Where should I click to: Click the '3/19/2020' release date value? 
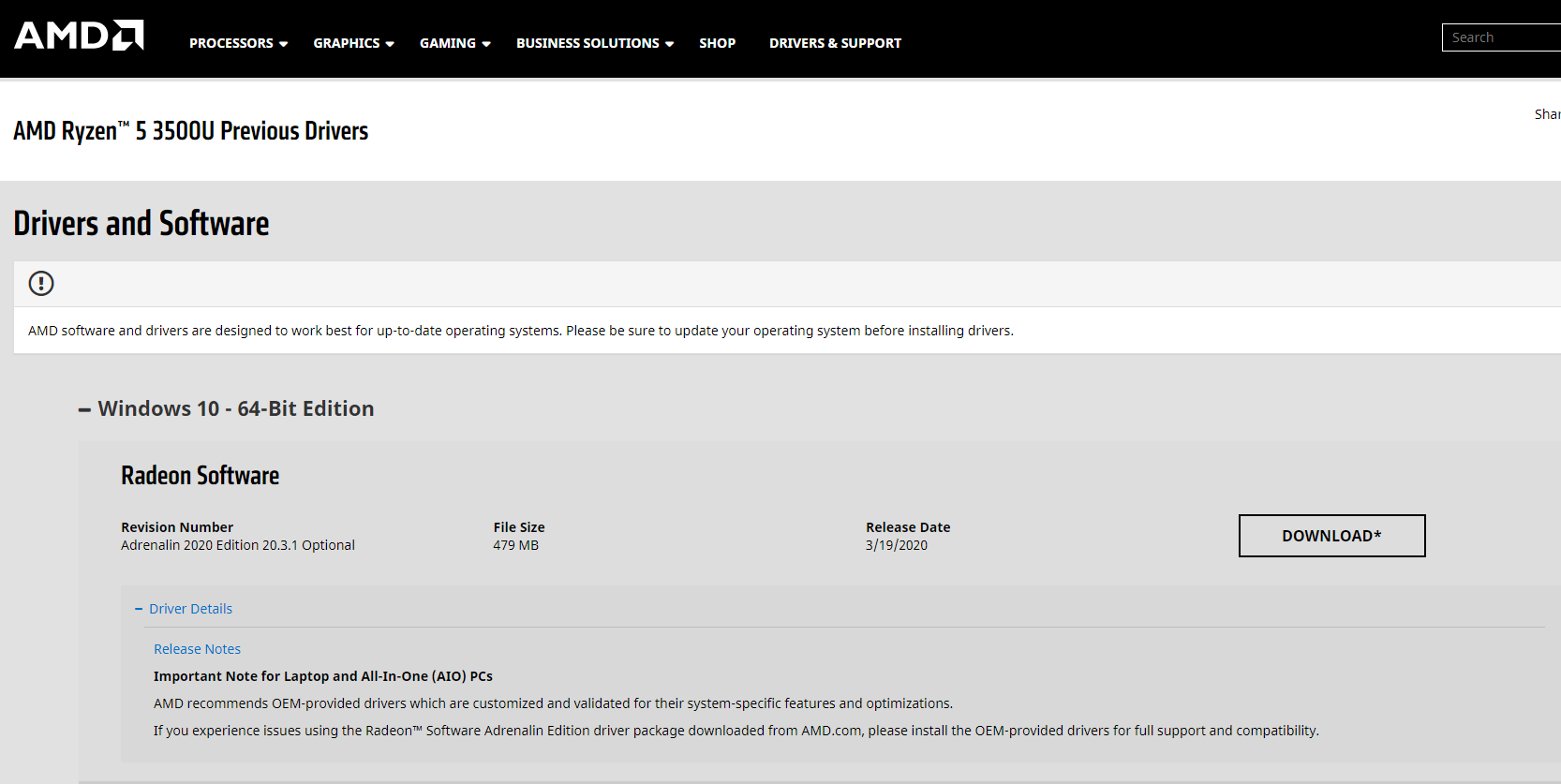coord(897,545)
